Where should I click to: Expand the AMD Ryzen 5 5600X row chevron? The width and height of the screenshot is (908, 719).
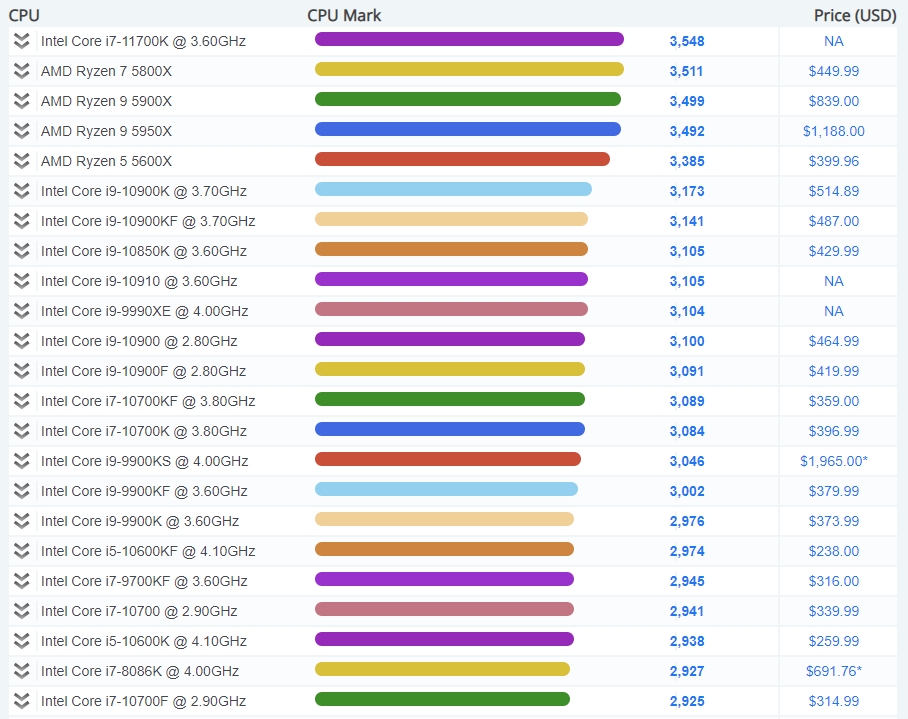pyautogui.click(x=21, y=161)
